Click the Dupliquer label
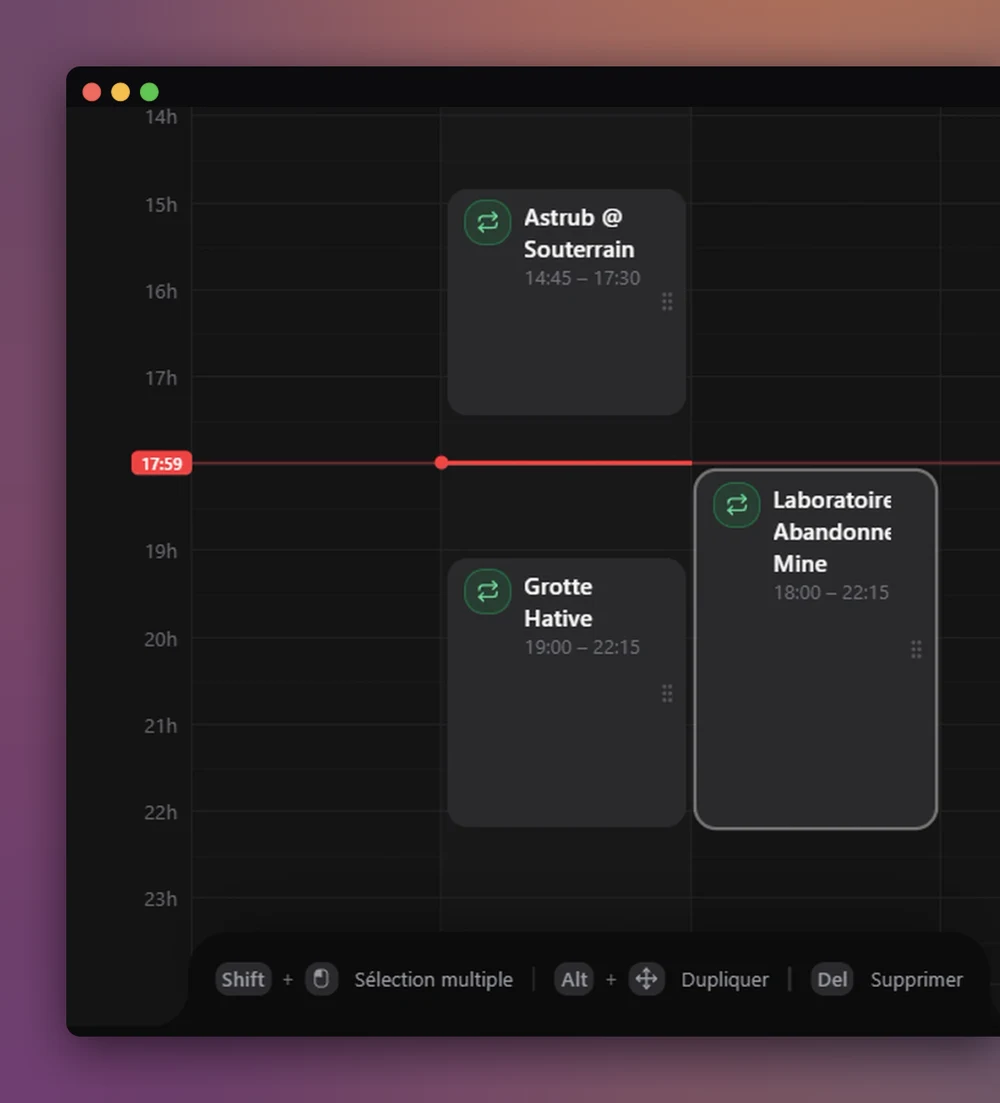 coord(725,979)
